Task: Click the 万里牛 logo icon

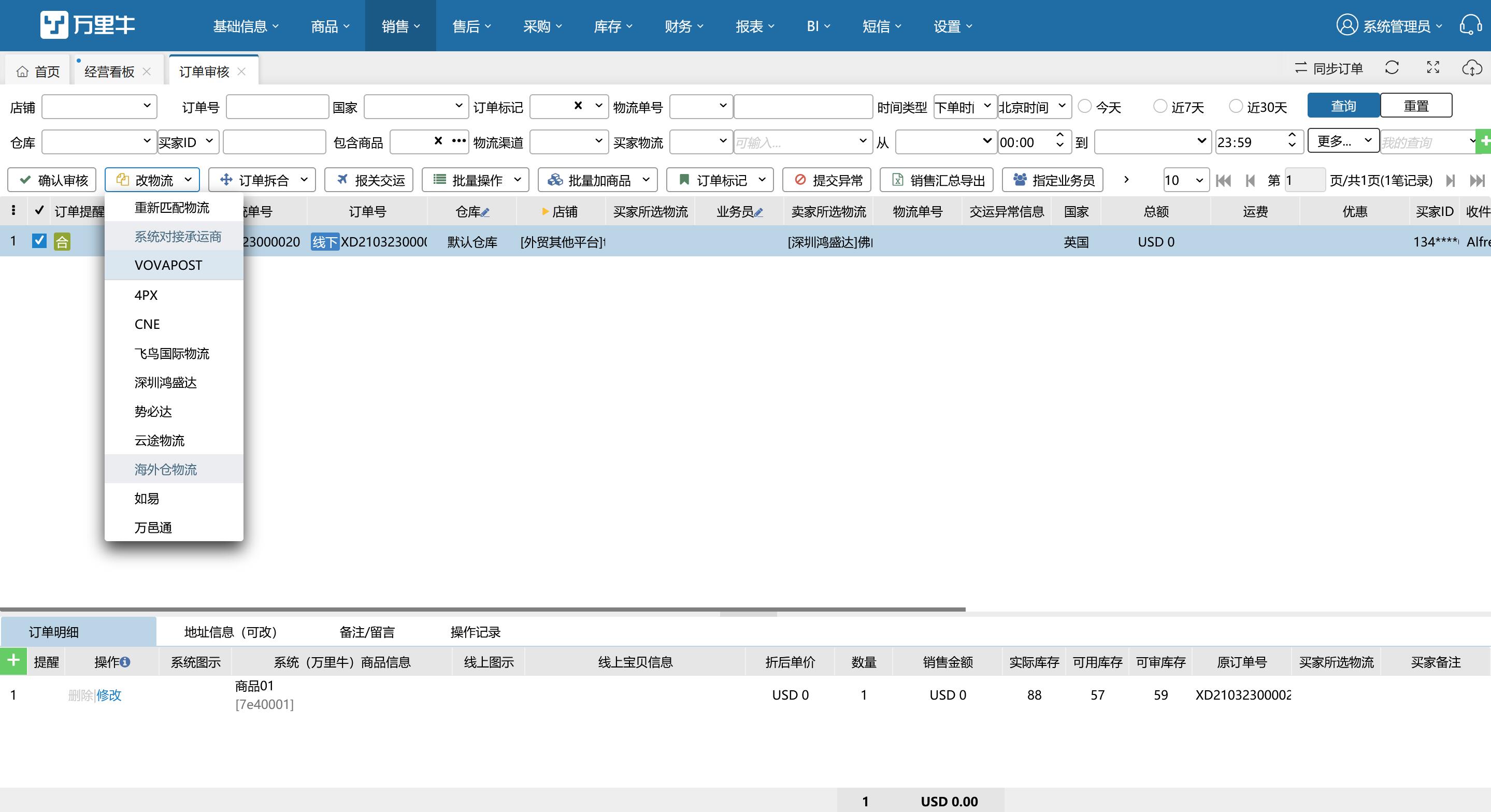Action: 54,25
